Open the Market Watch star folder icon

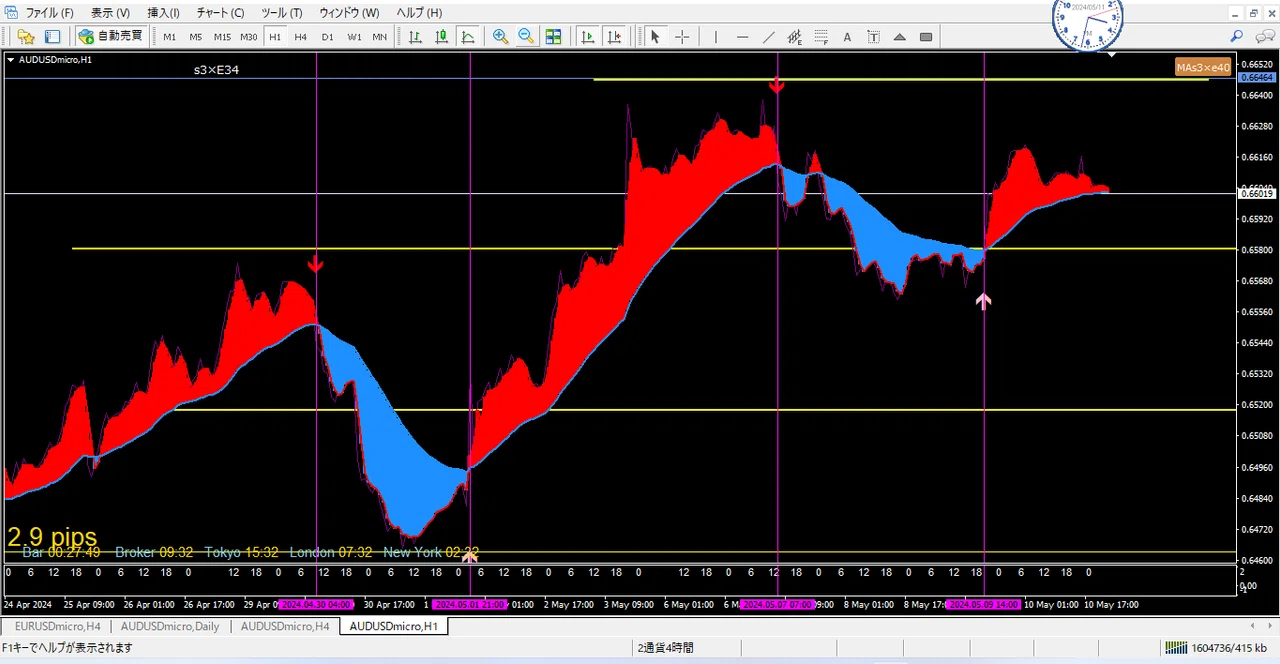coord(26,36)
